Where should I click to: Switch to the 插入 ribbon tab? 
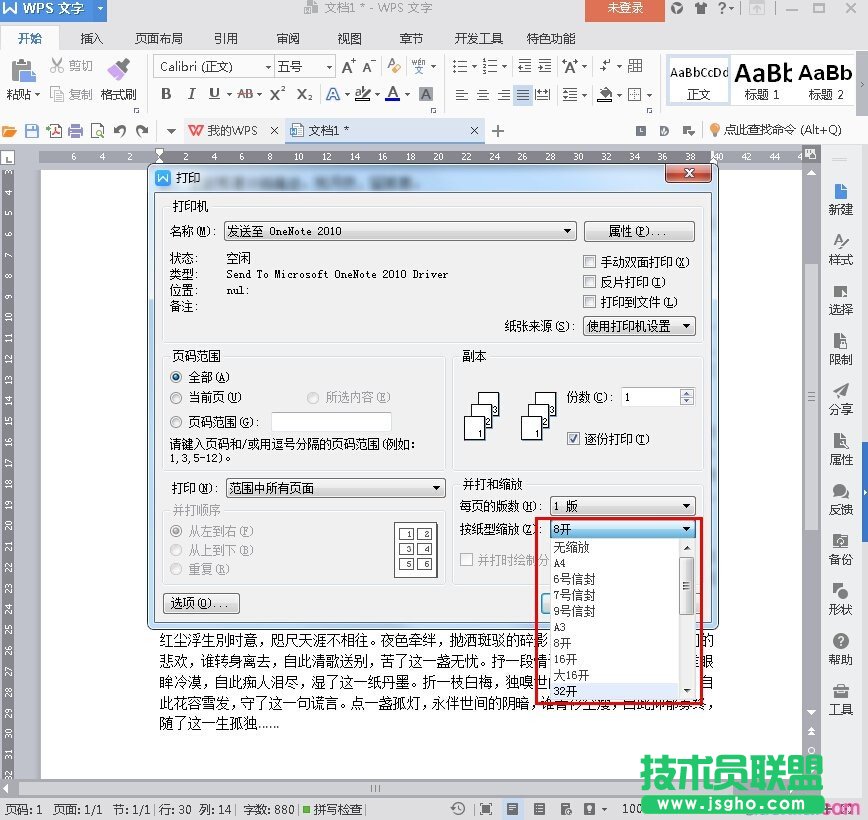click(x=91, y=39)
